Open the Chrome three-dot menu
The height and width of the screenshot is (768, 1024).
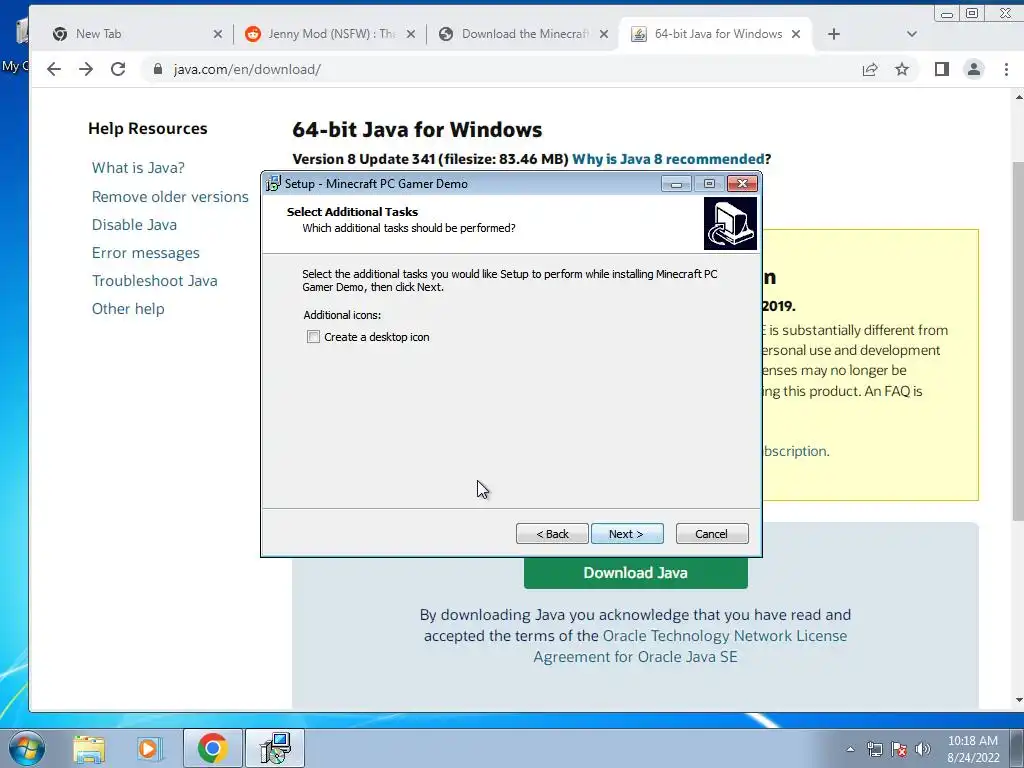coord(1006,69)
